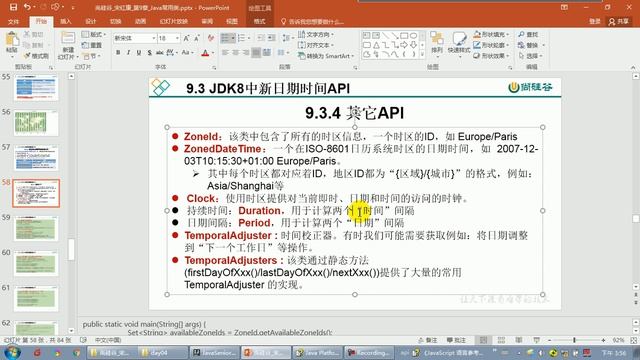
Task: Open the File (文件) tab
Action: click(13, 21)
